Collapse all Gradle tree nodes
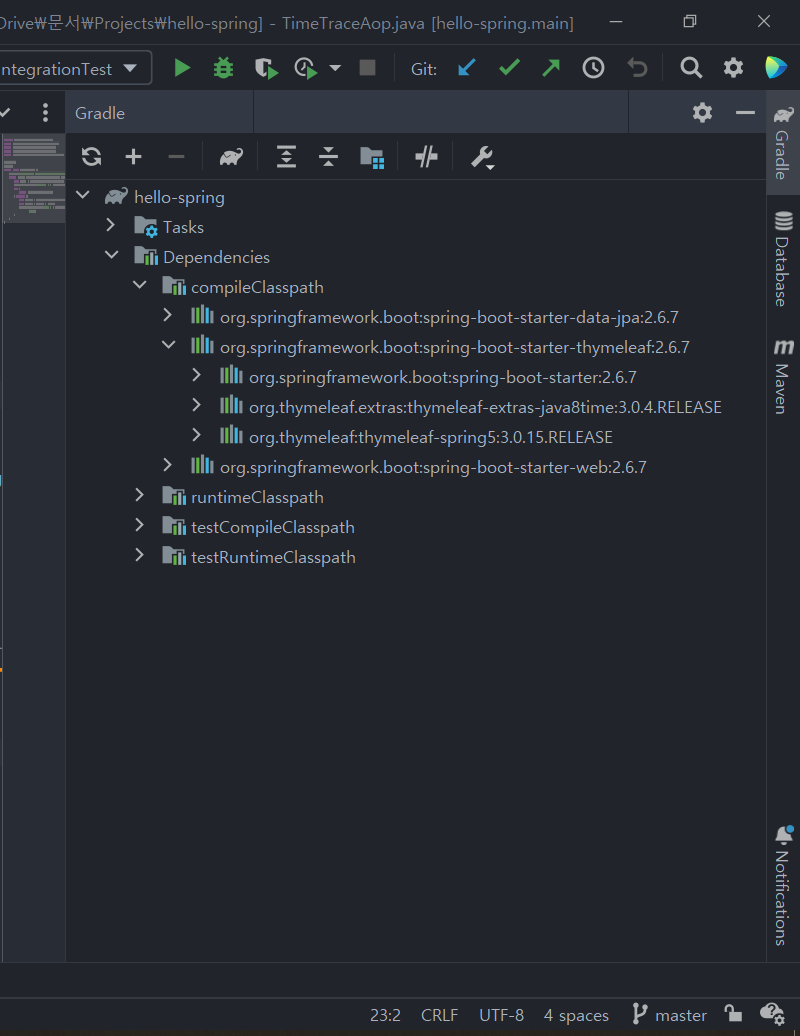This screenshot has width=800, height=1036. (328, 157)
